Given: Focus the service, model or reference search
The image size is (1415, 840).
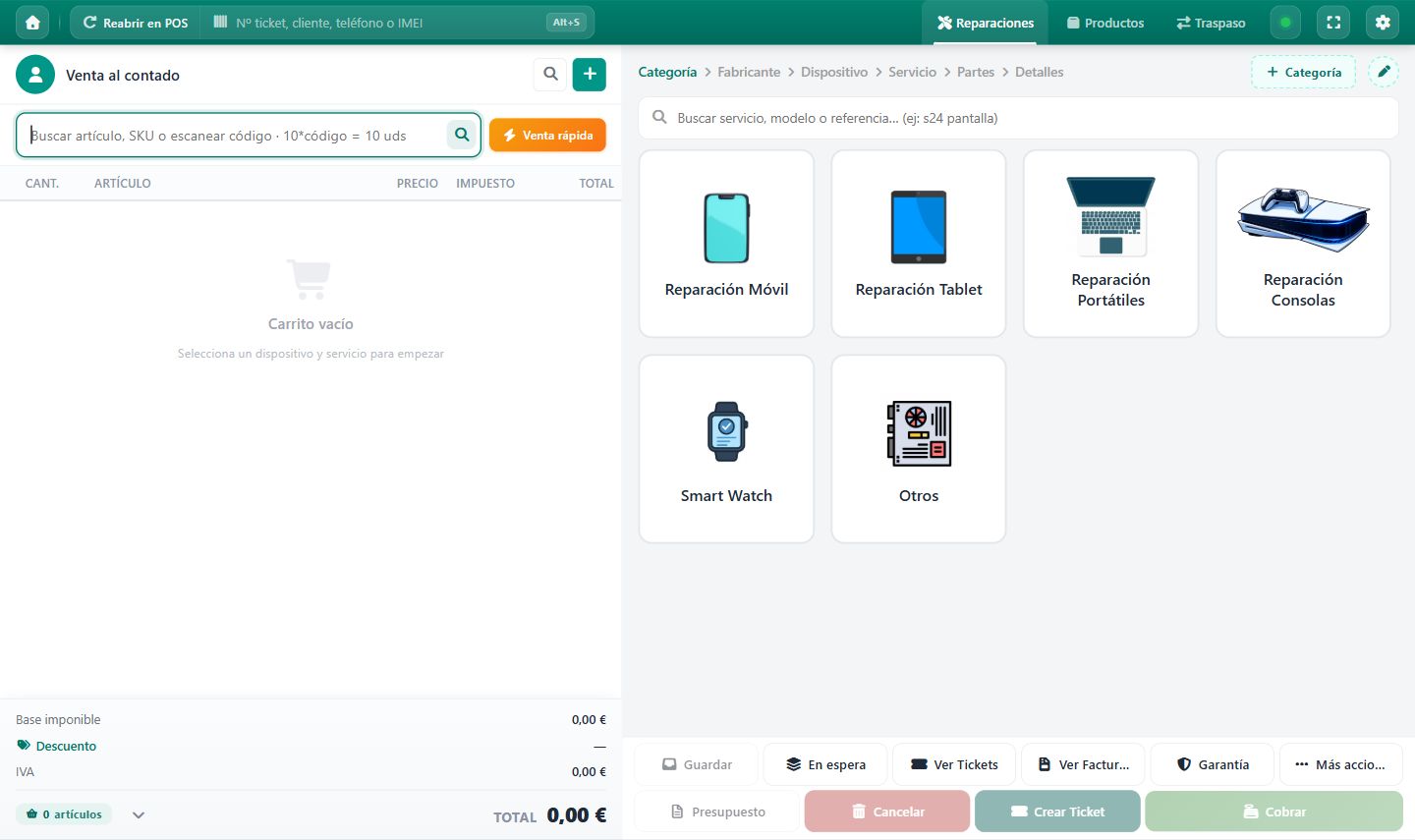Looking at the screenshot, I should point(1018,118).
